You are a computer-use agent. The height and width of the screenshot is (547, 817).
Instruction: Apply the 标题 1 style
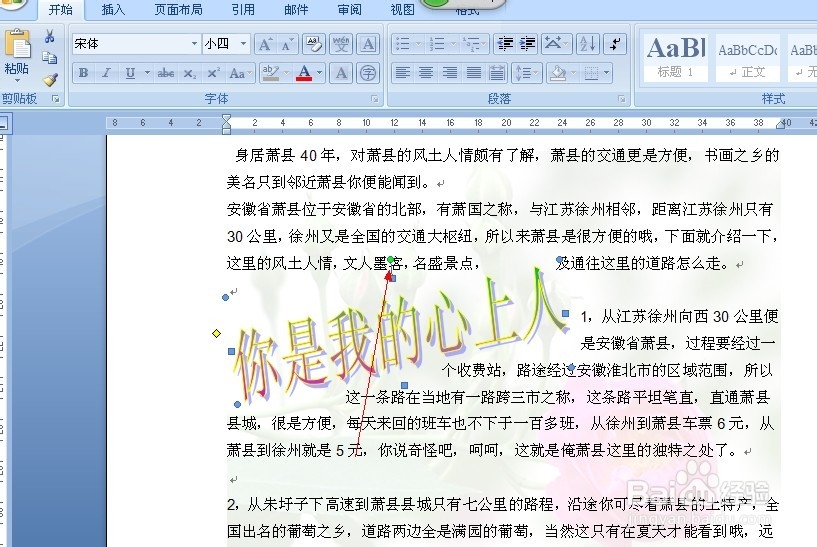(675, 57)
